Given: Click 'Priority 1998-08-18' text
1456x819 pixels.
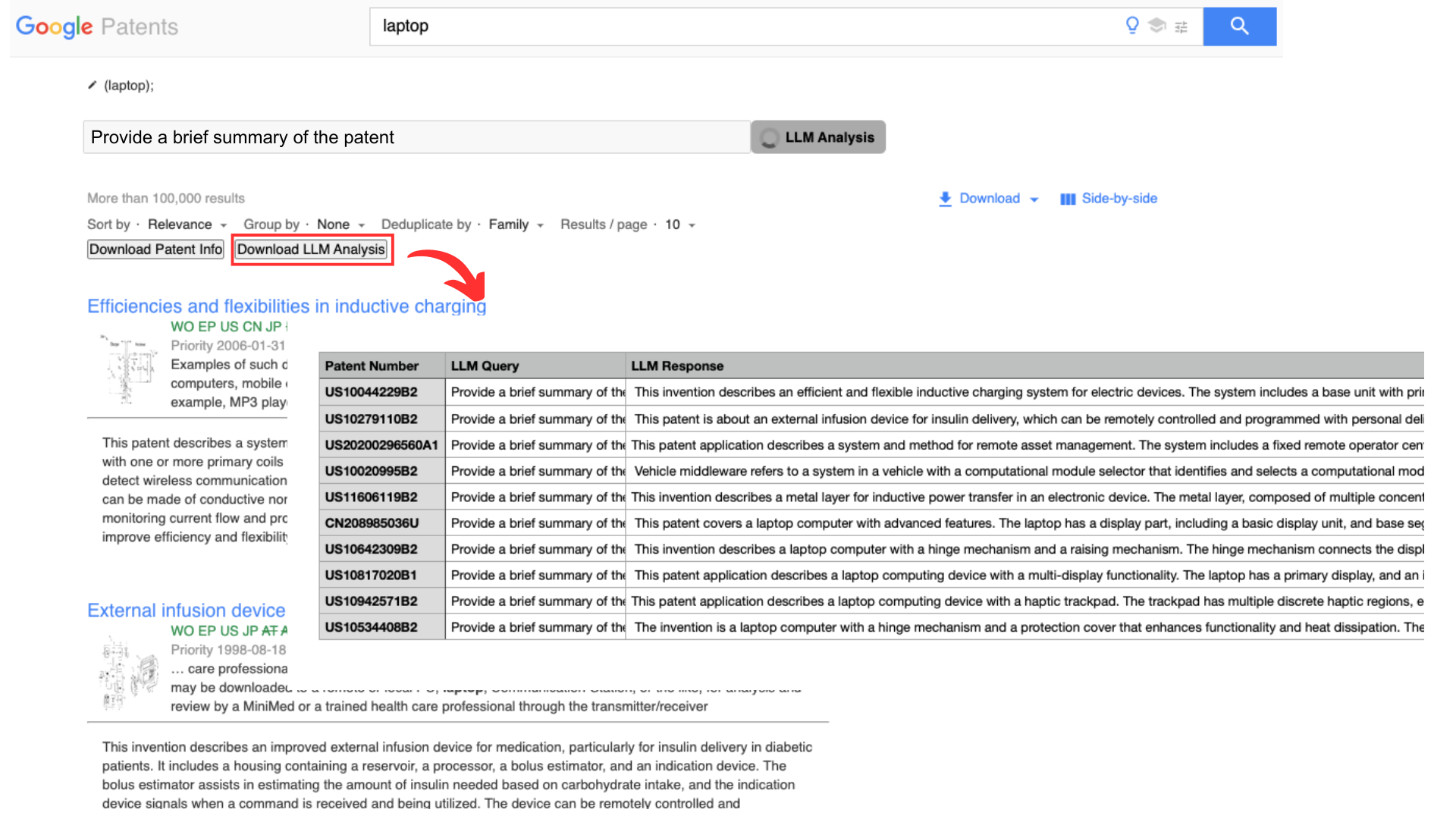Looking at the screenshot, I should 228,650.
